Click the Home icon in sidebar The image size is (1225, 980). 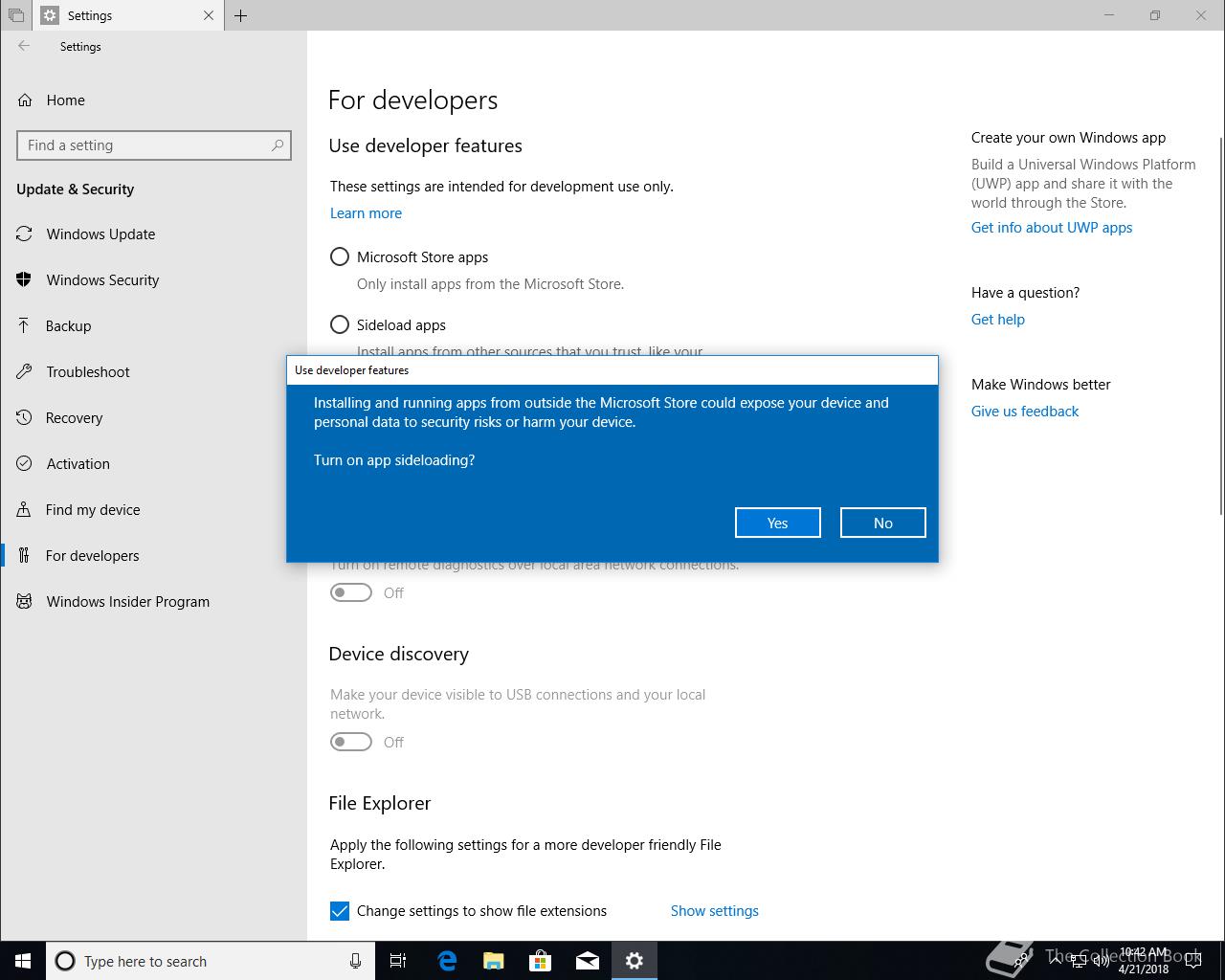[x=25, y=100]
